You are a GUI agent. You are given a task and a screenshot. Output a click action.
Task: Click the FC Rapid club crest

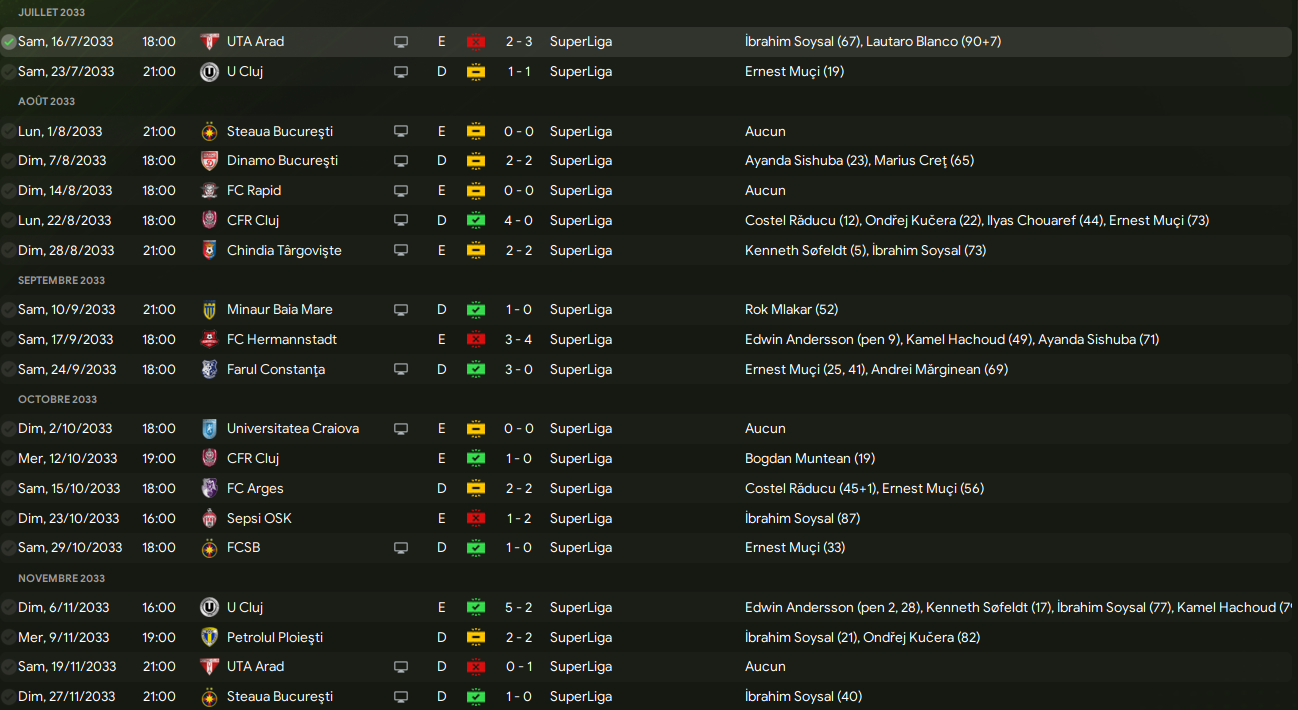coord(209,191)
